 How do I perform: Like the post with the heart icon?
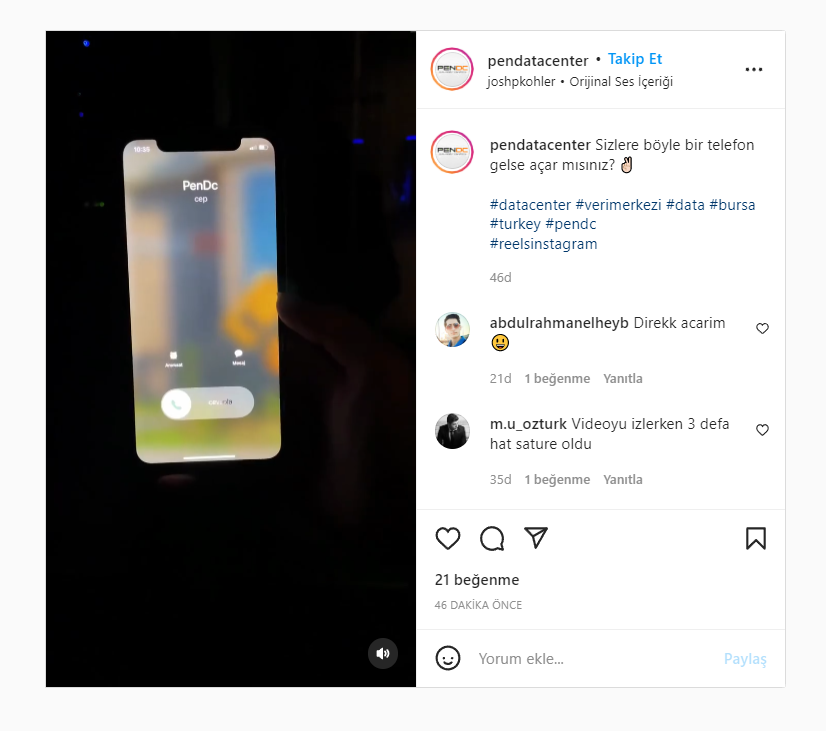[448, 538]
